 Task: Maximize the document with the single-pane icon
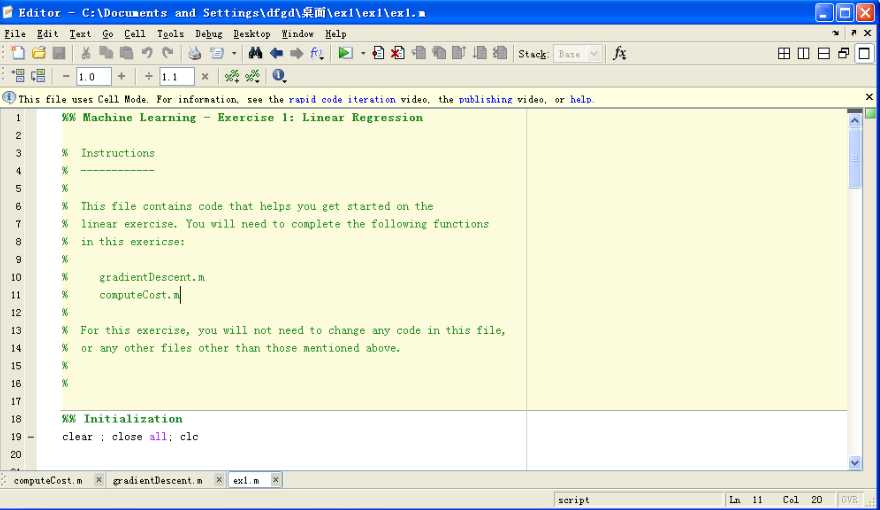(x=864, y=53)
